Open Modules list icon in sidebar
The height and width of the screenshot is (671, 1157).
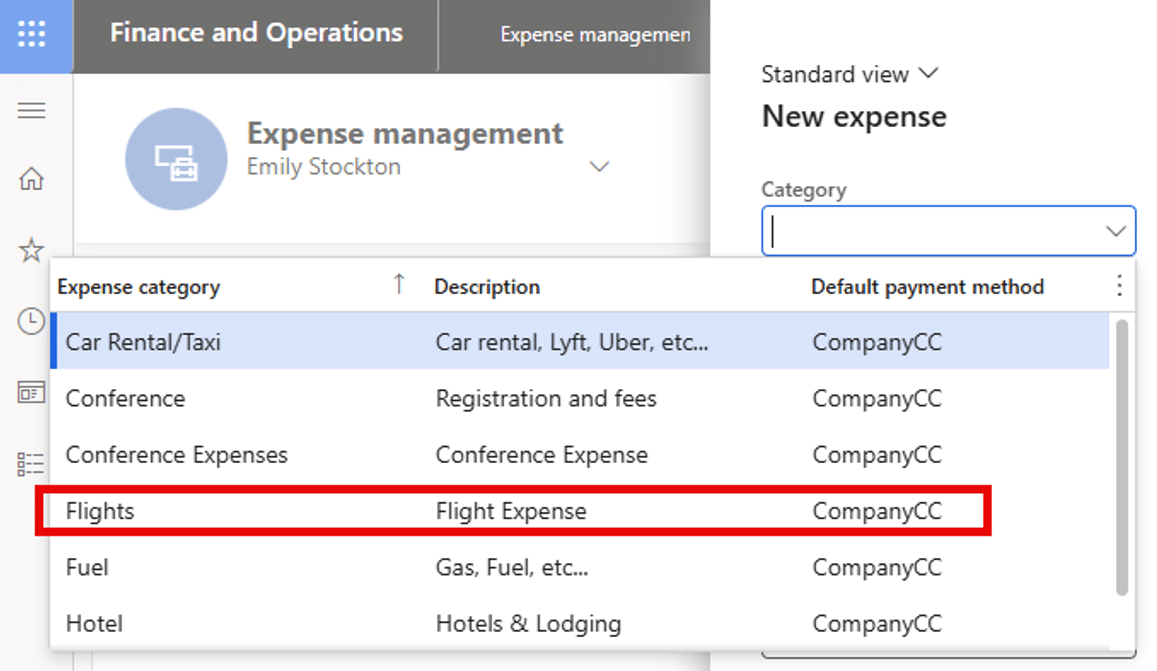[x=32, y=463]
